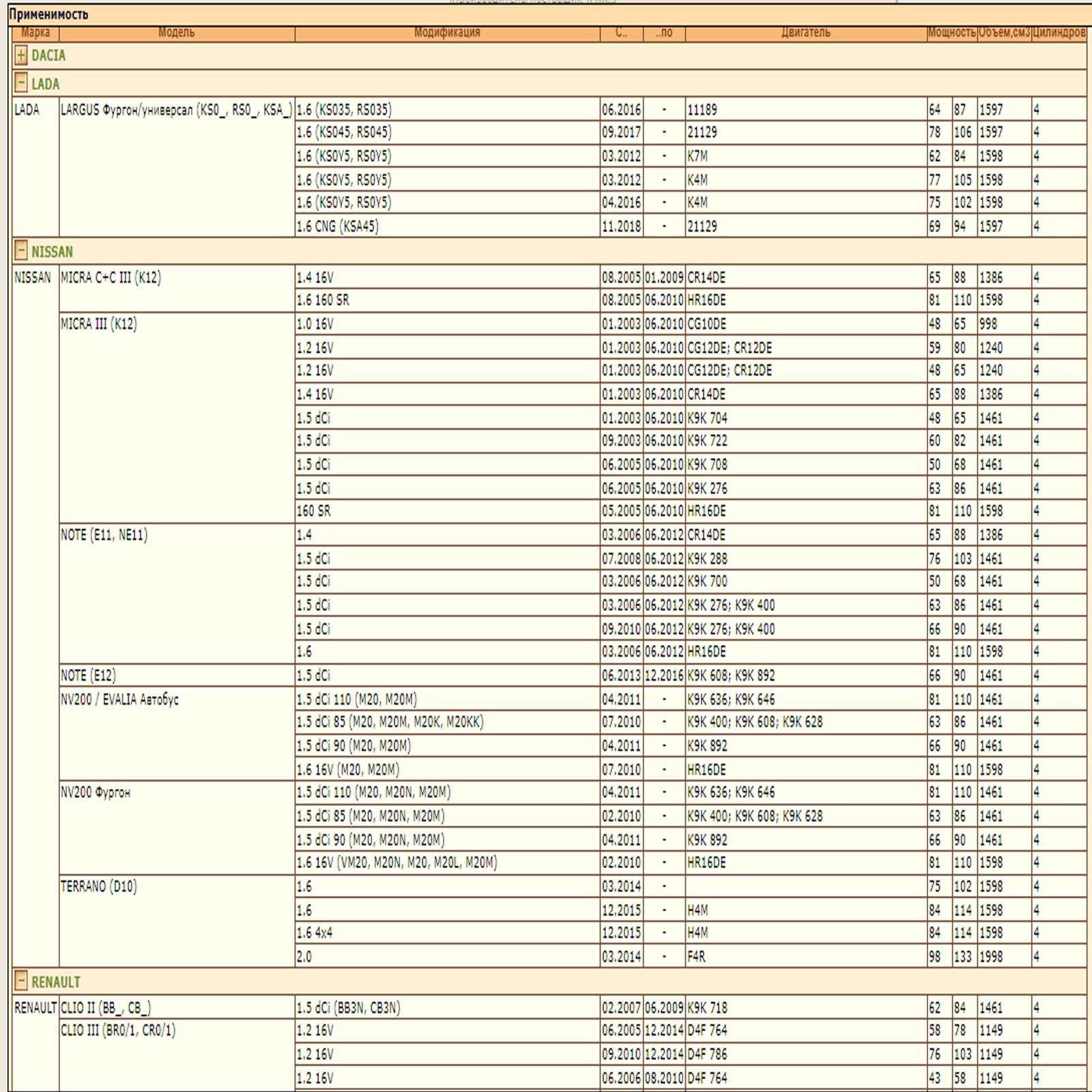Viewport: 1092px width, 1092px height.
Task: Select the ..по column header
Action: (664, 33)
